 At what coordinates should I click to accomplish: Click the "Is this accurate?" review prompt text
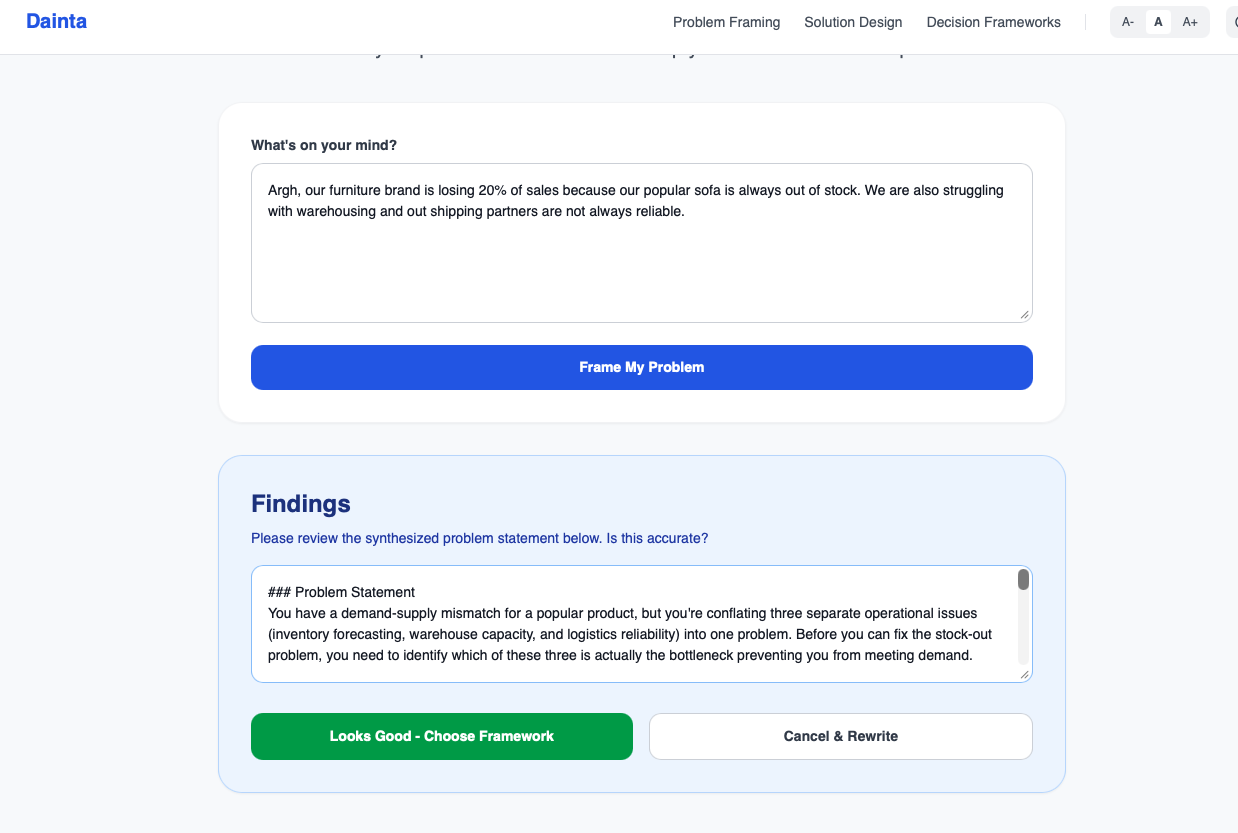[x=657, y=538]
